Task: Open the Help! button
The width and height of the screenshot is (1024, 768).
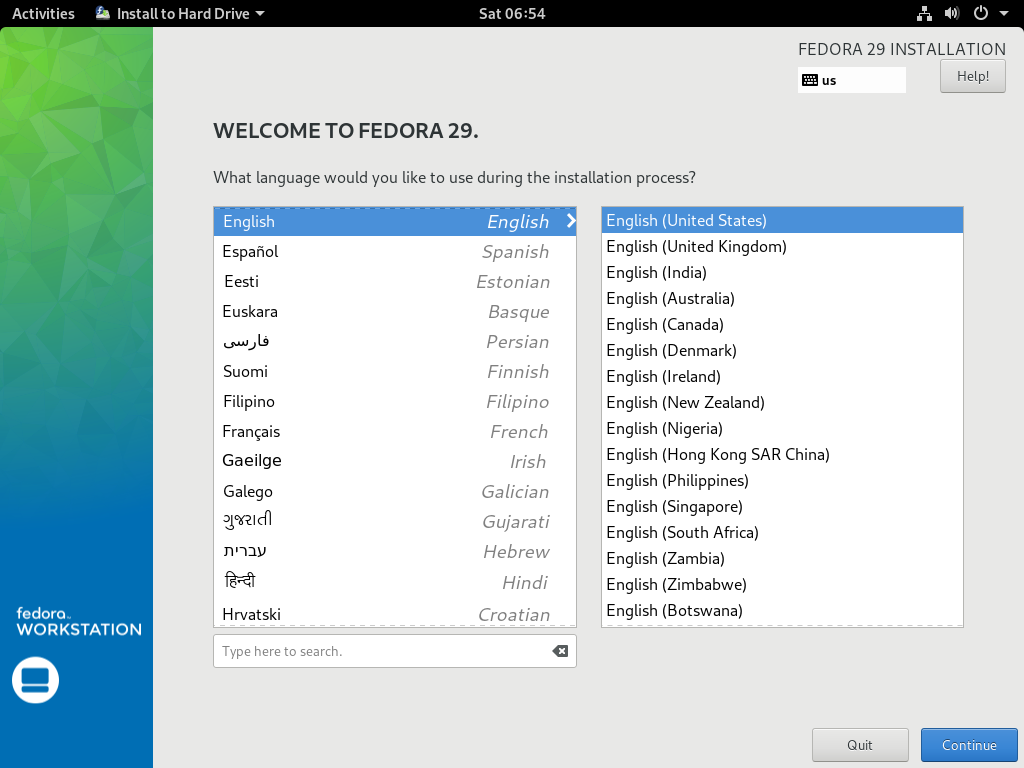Action: pos(972,76)
